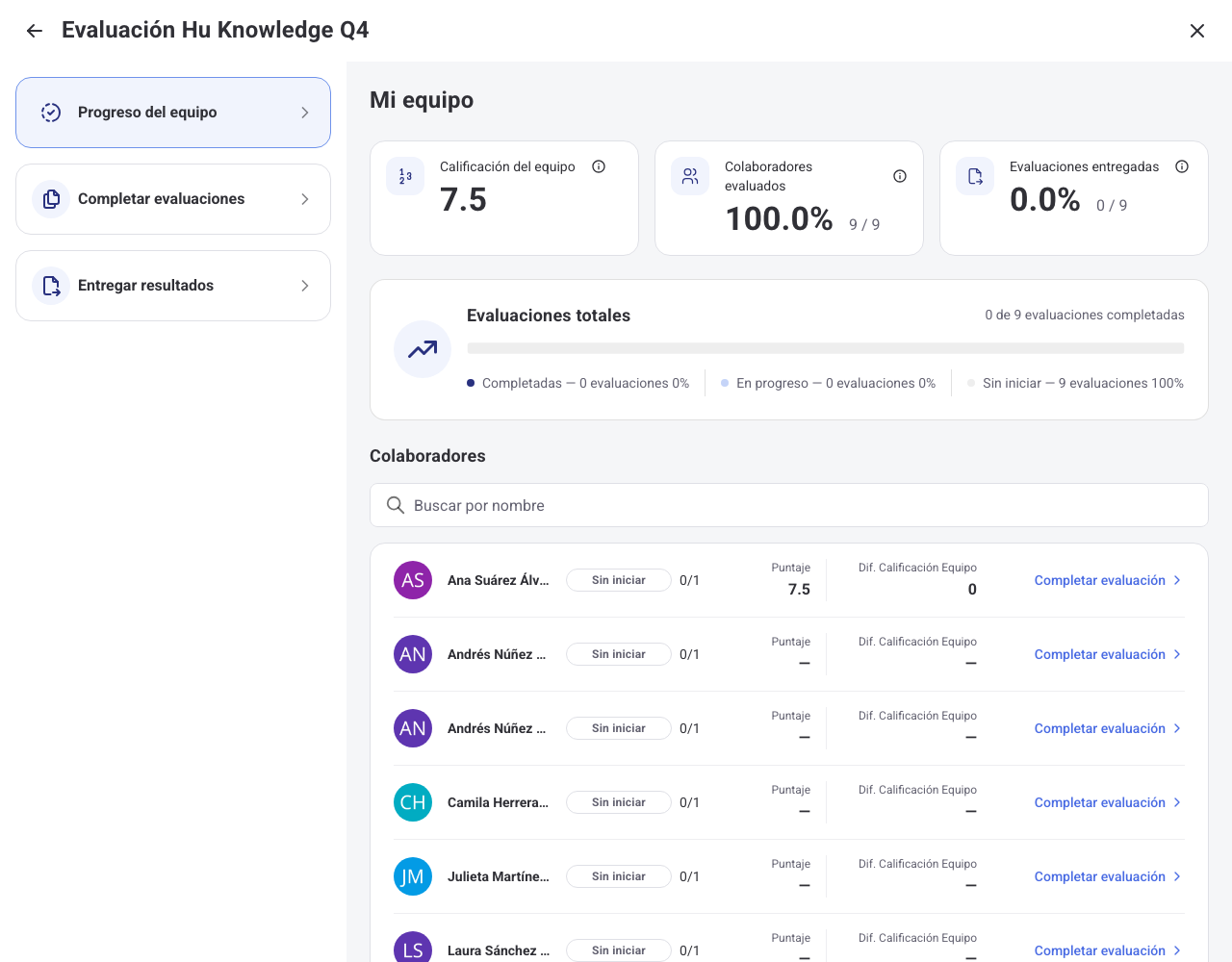The width and height of the screenshot is (1232, 962).
Task: Click '0 de 9 evaluaciones completadas' text
Action: pos(1085,315)
